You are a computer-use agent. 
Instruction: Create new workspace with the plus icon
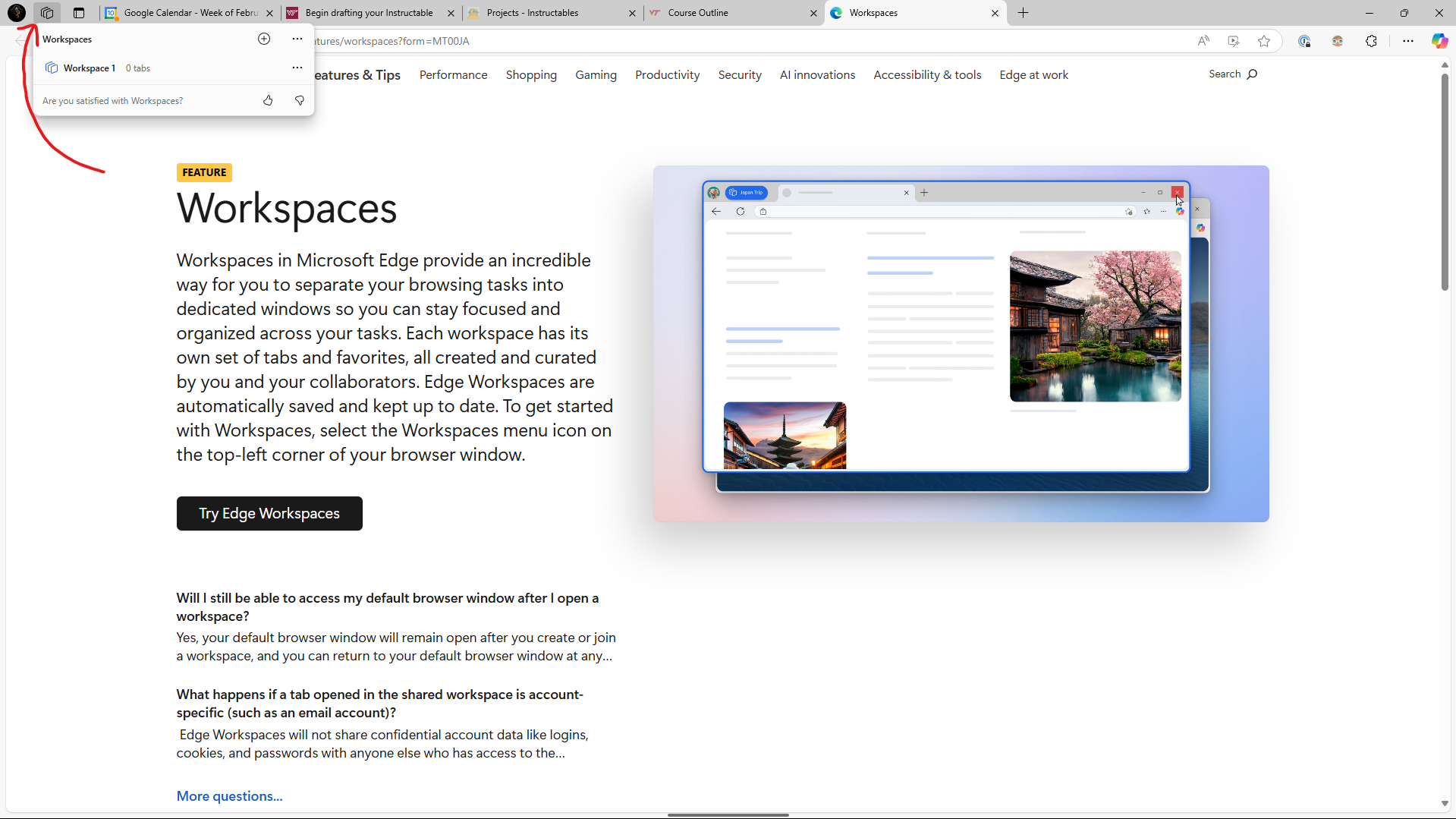264,39
